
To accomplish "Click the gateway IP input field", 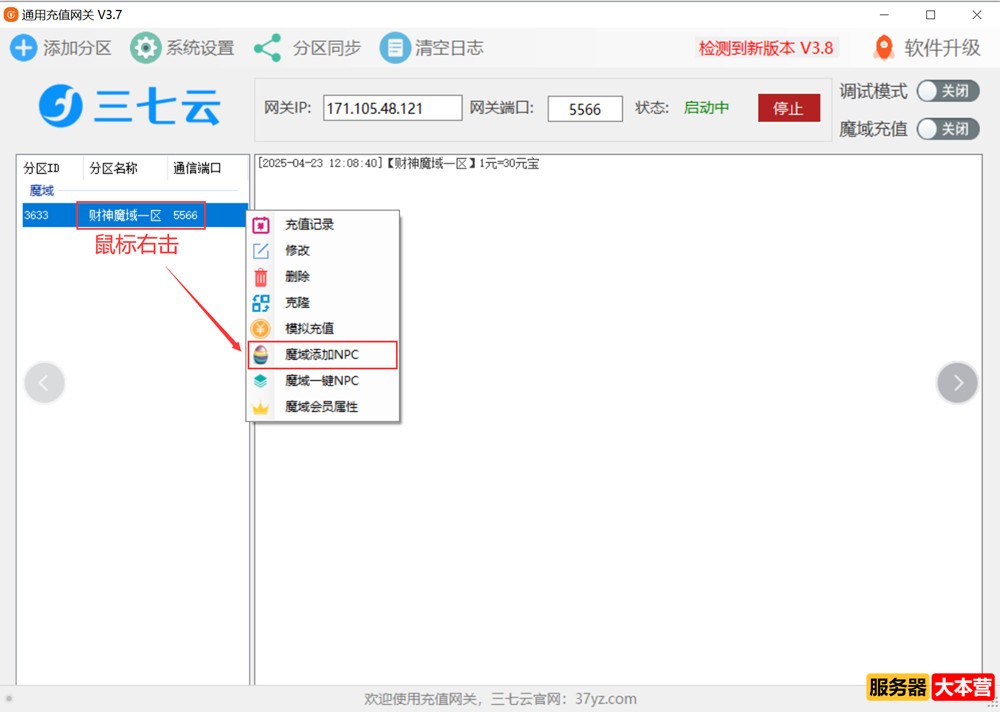I will click(x=392, y=109).
